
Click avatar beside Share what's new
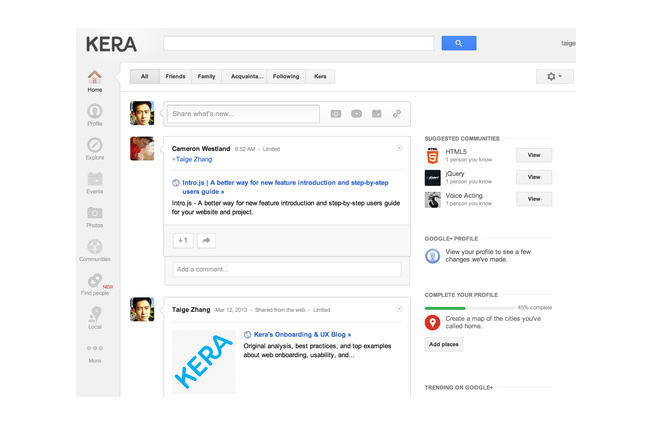tap(142, 113)
